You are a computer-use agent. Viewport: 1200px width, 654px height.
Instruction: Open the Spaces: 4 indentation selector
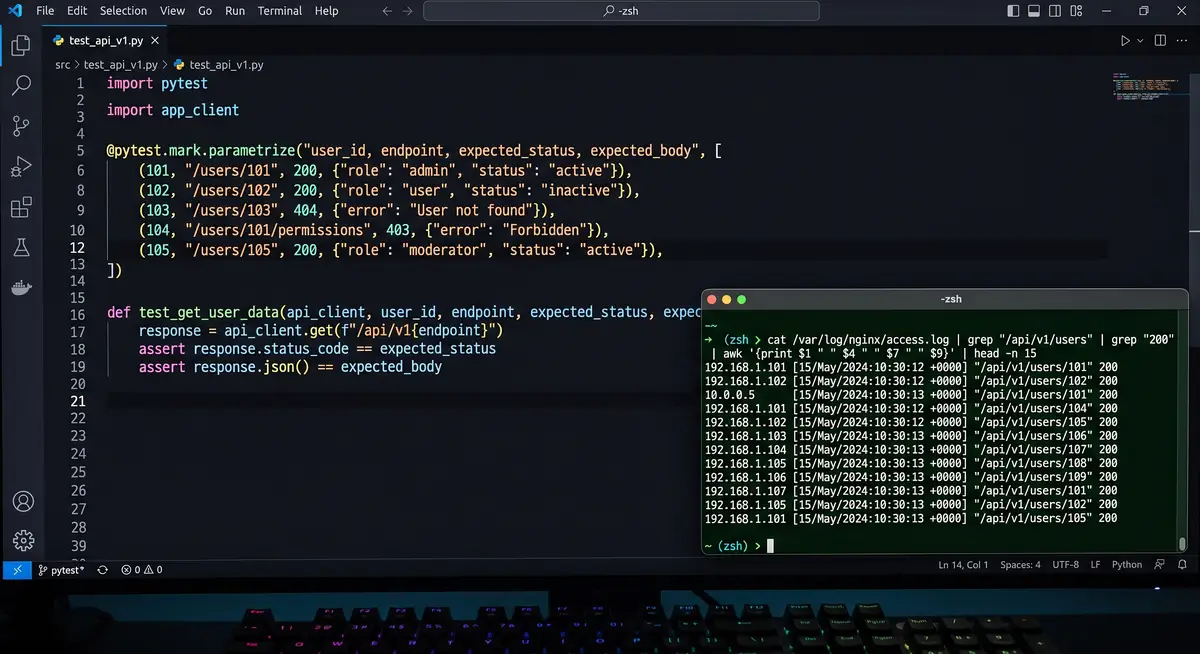coord(1020,565)
